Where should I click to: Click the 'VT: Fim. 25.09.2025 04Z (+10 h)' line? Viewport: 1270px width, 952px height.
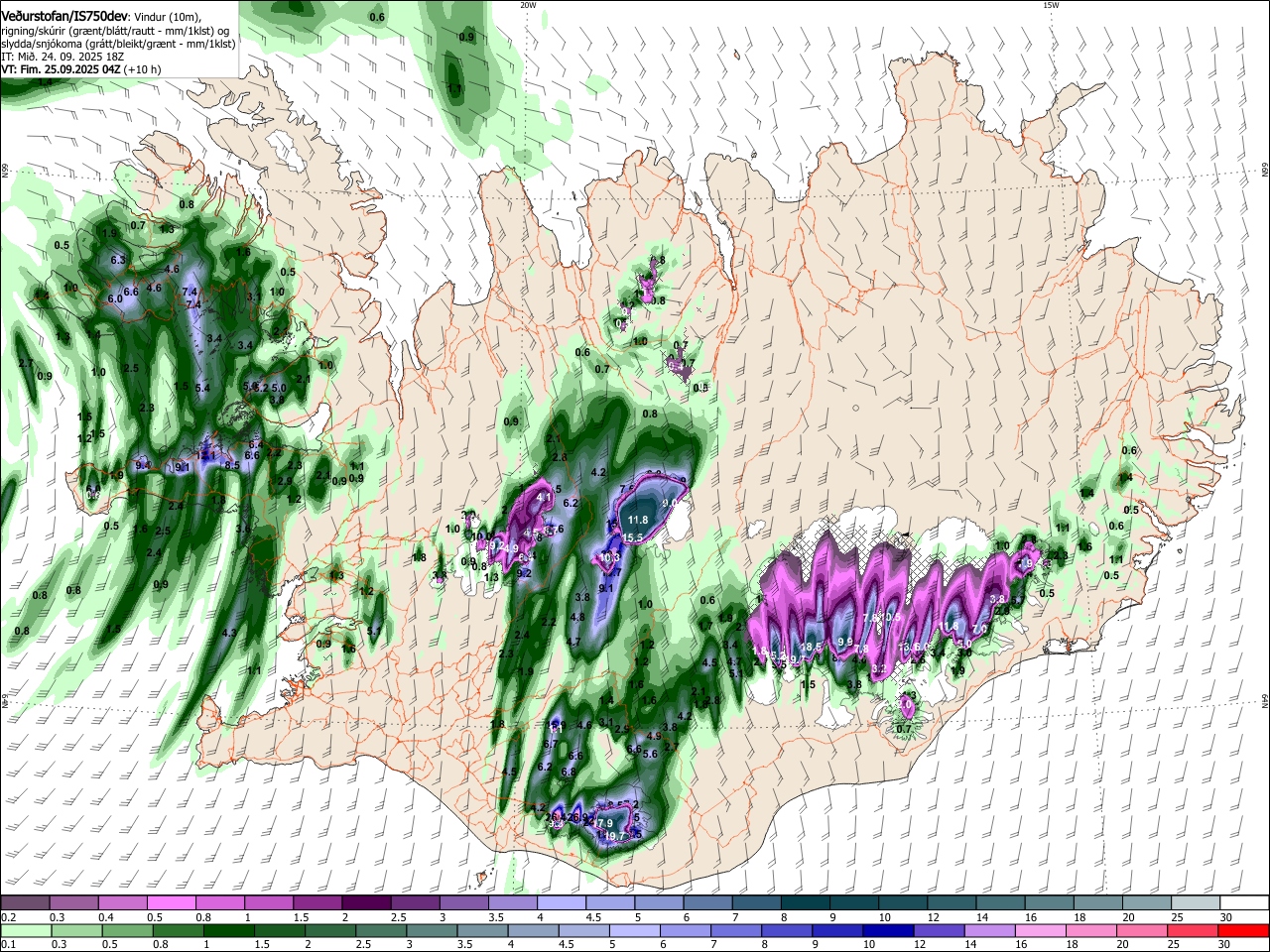tap(81, 69)
